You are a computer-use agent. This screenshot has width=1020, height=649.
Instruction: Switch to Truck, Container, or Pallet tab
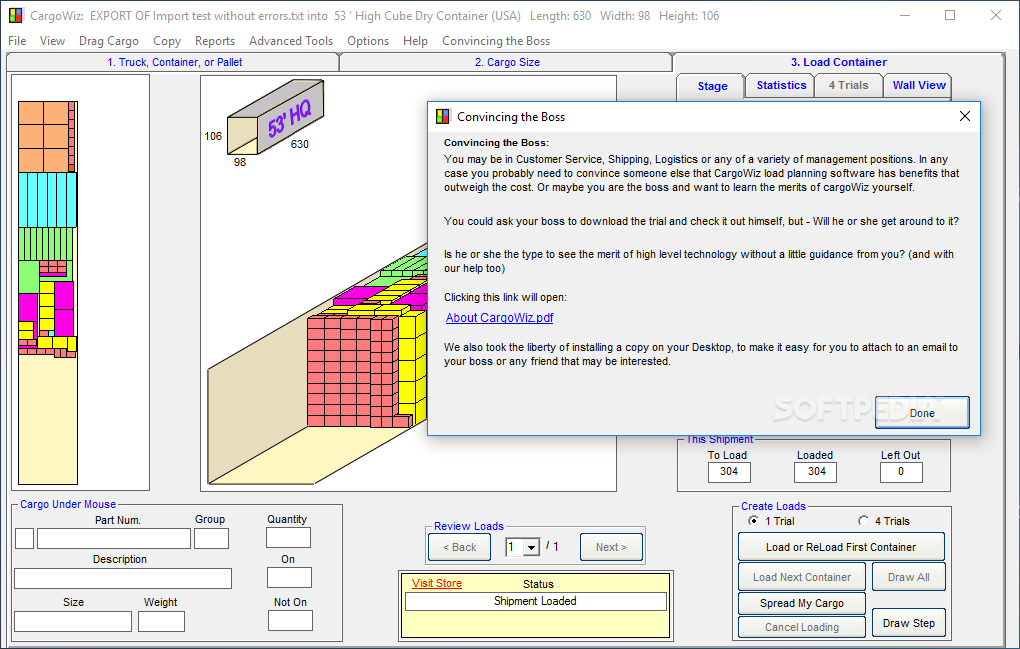(174, 62)
